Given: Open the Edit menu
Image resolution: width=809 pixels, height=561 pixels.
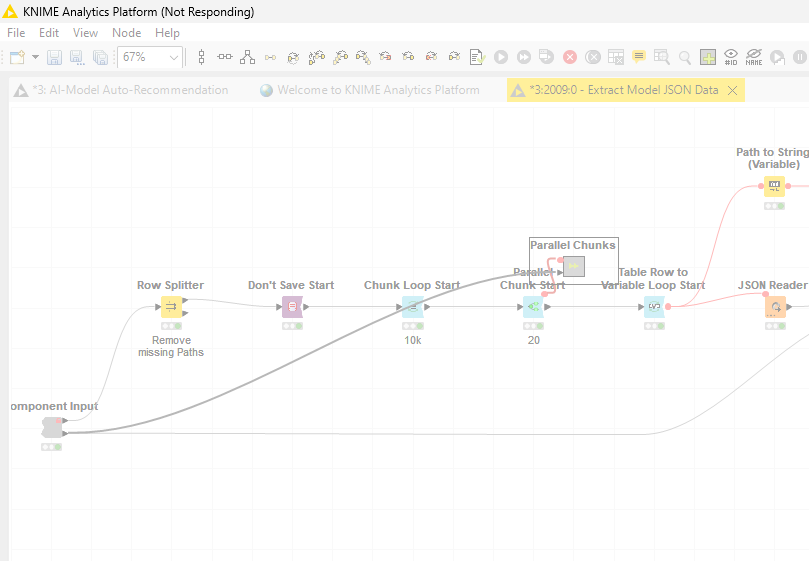Looking at the screenshot, I should 49,33.
